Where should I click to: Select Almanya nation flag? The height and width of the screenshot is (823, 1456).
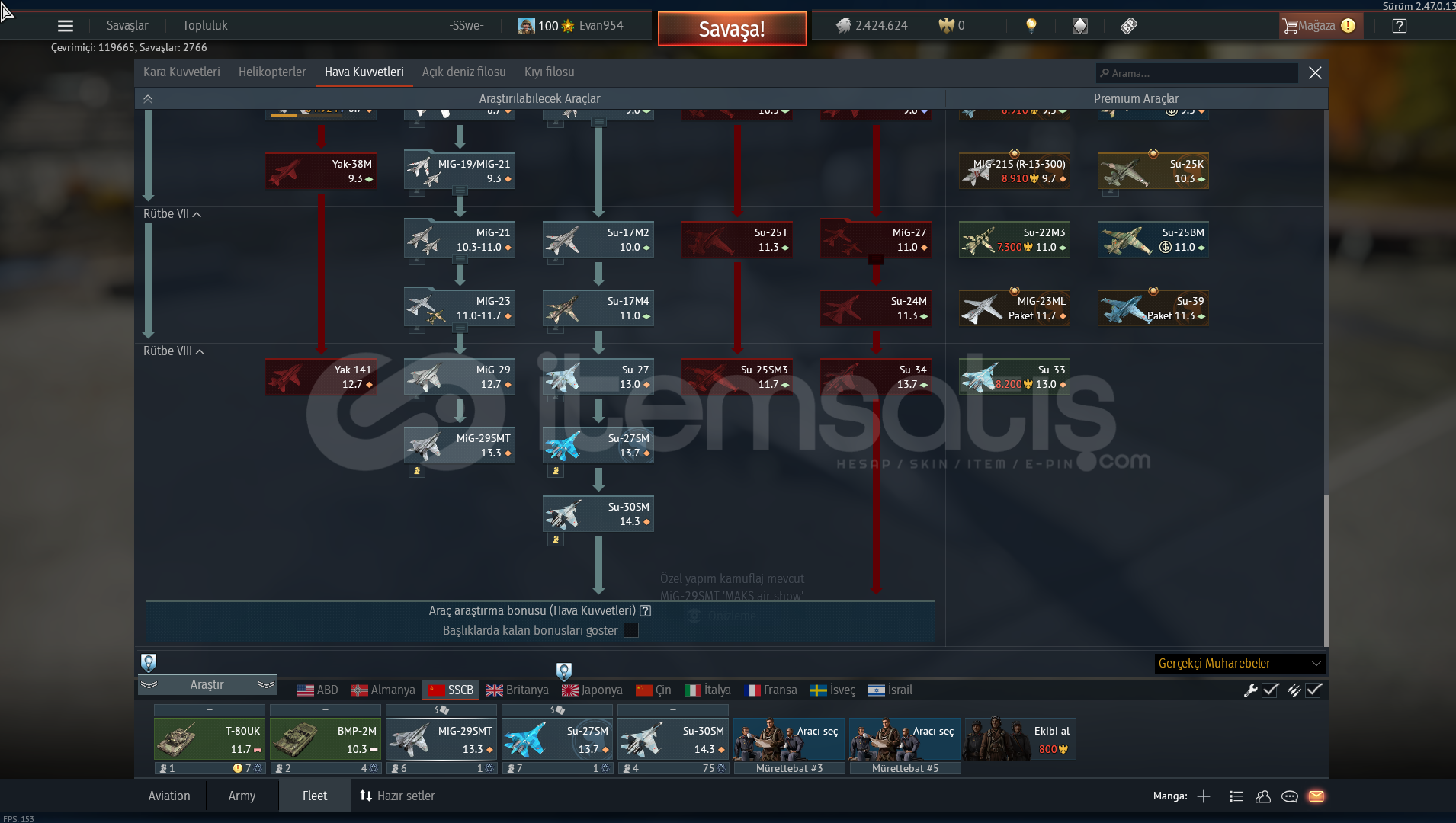click(383, 690)
